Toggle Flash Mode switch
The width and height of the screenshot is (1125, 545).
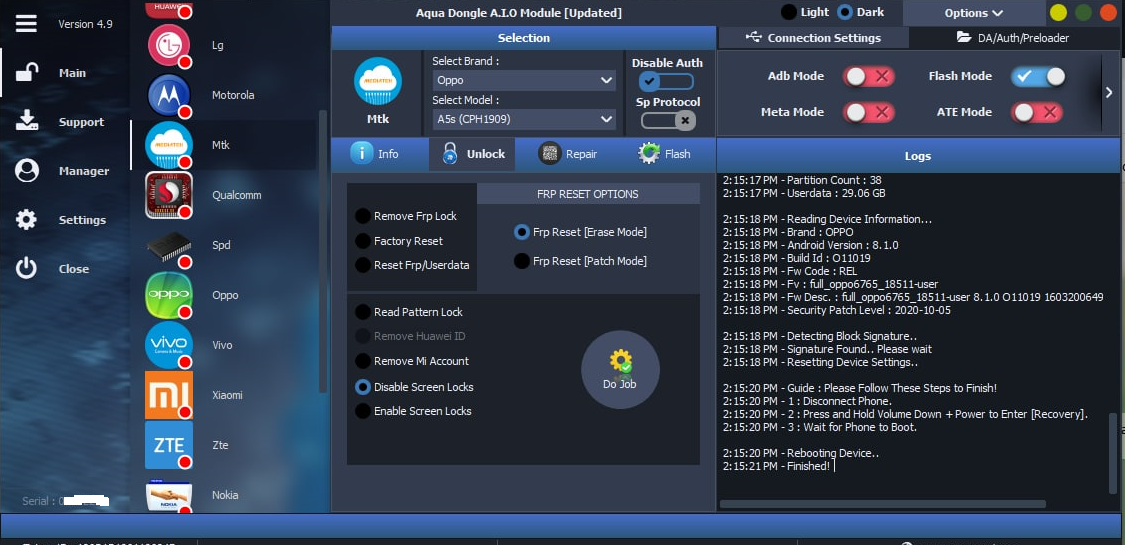tap(1038, 76)
